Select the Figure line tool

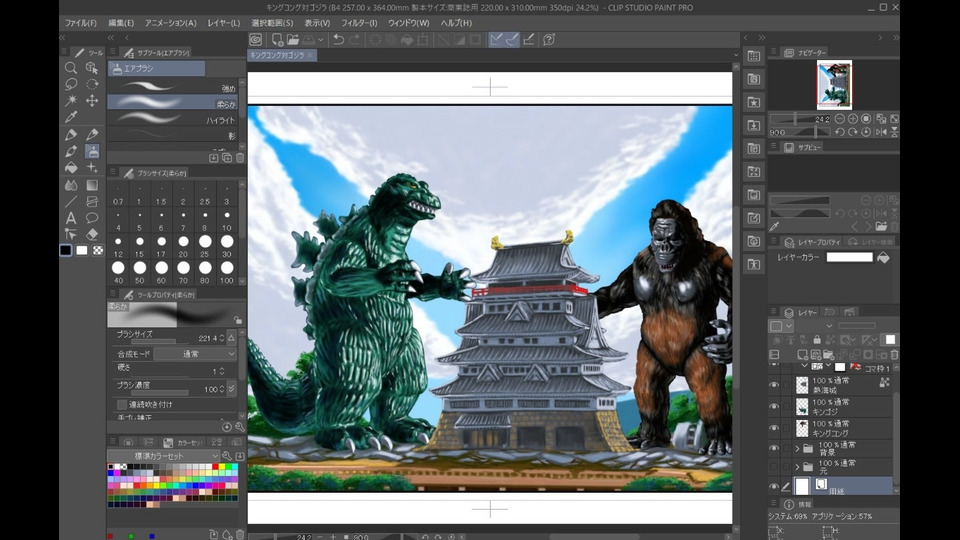[71, 201]
